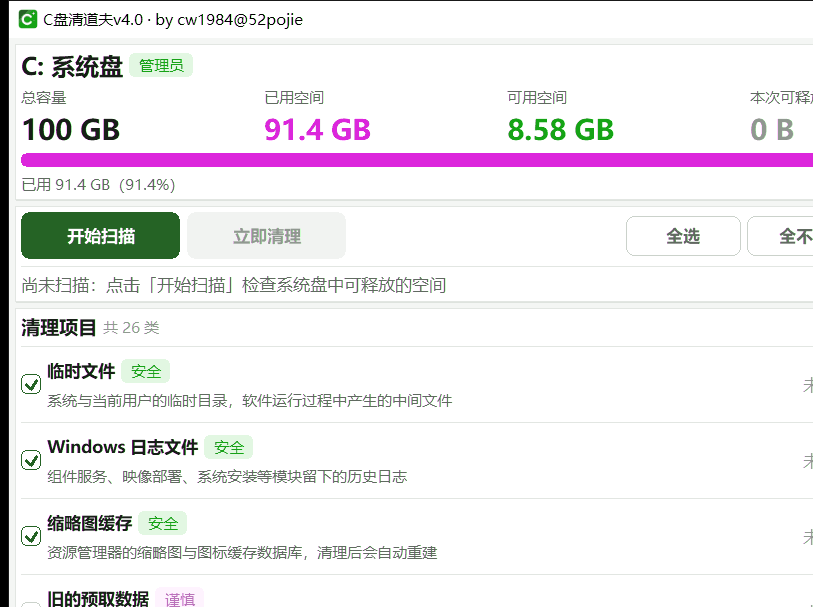This screenshot has width=813, height=607.
Task: Click the description starting 资源管理器的缩略图
Action: (x=242, y=553)
